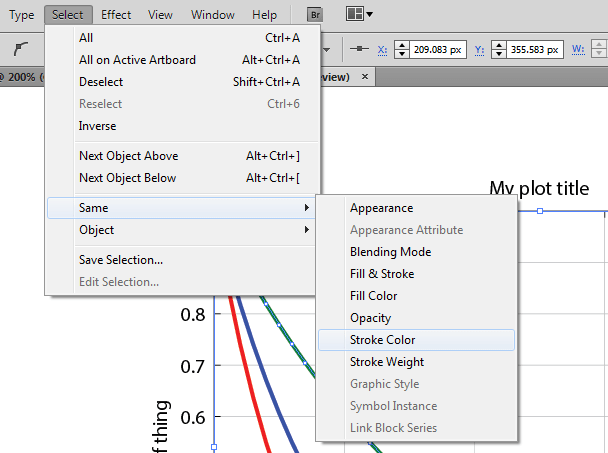Image resolution: width=608 pixels, height=453 pixels.
Task: Open the Effect menu
Action: pyautogui.click(x=116, y=15)
